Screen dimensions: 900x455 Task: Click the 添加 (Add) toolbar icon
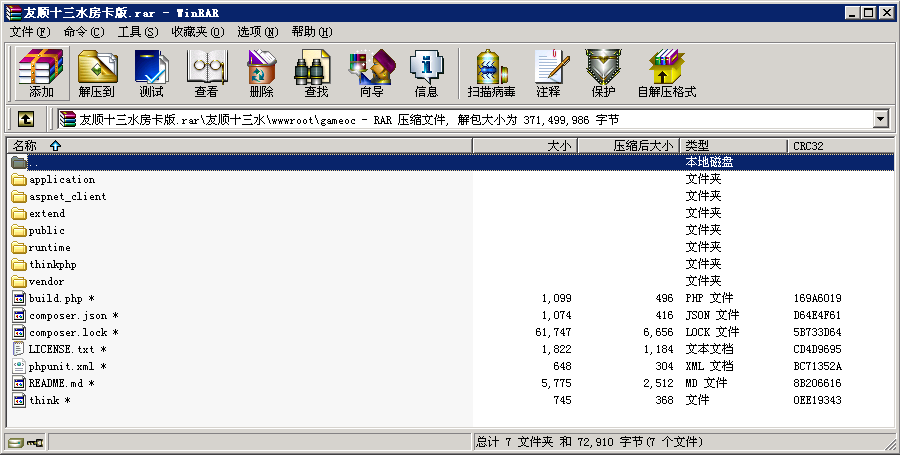41,73
